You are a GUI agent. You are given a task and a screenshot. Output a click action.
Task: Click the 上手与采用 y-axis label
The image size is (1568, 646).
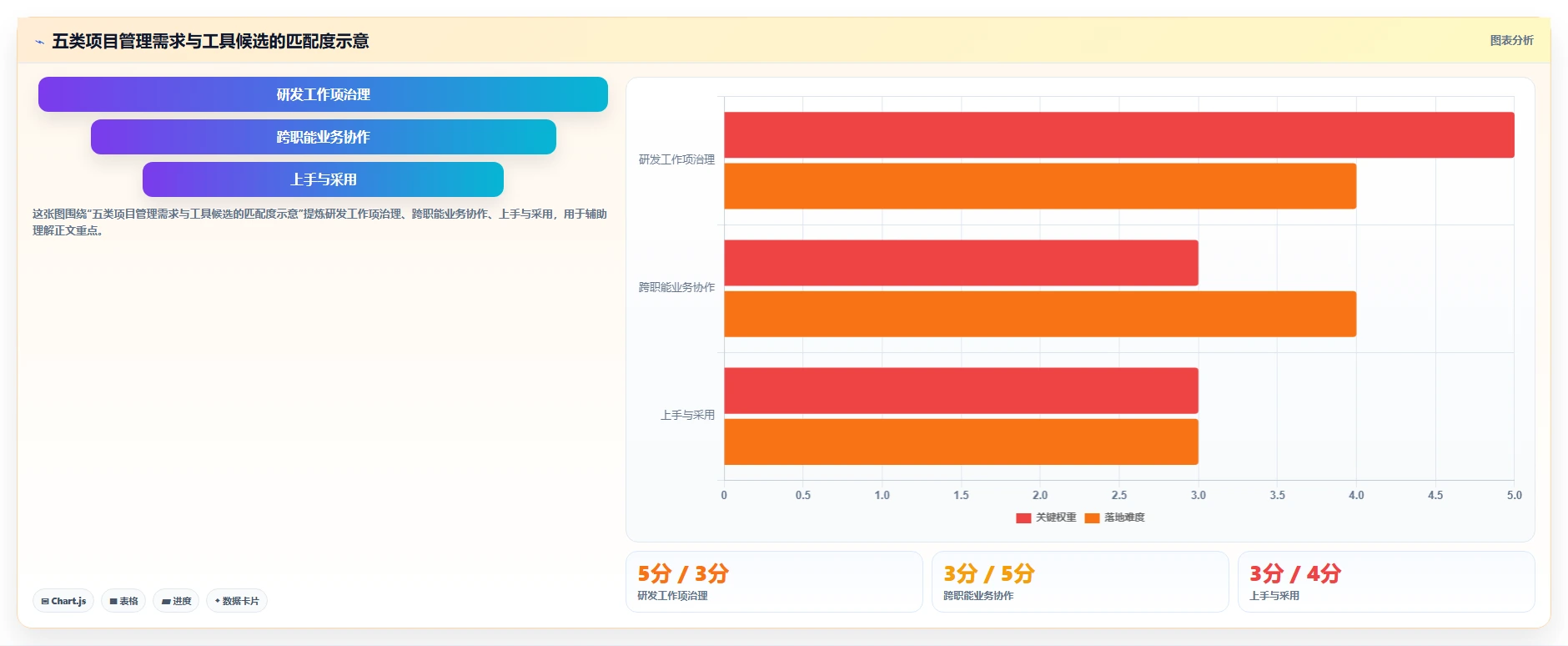point(687,415)
